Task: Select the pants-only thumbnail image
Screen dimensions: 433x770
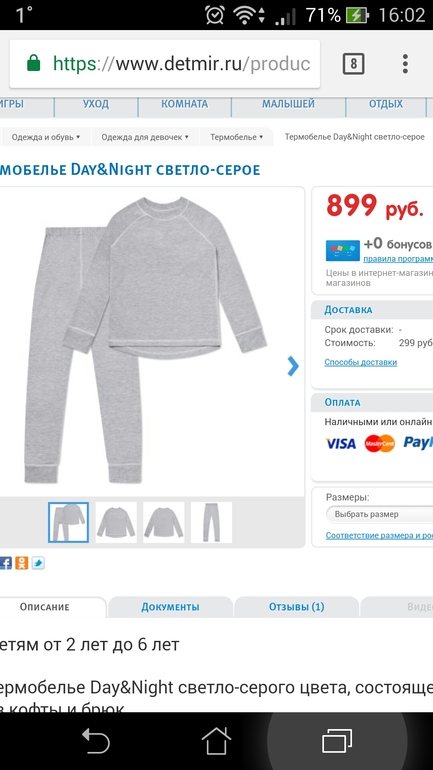Action: pyautogui.click(x=211, y=522)
